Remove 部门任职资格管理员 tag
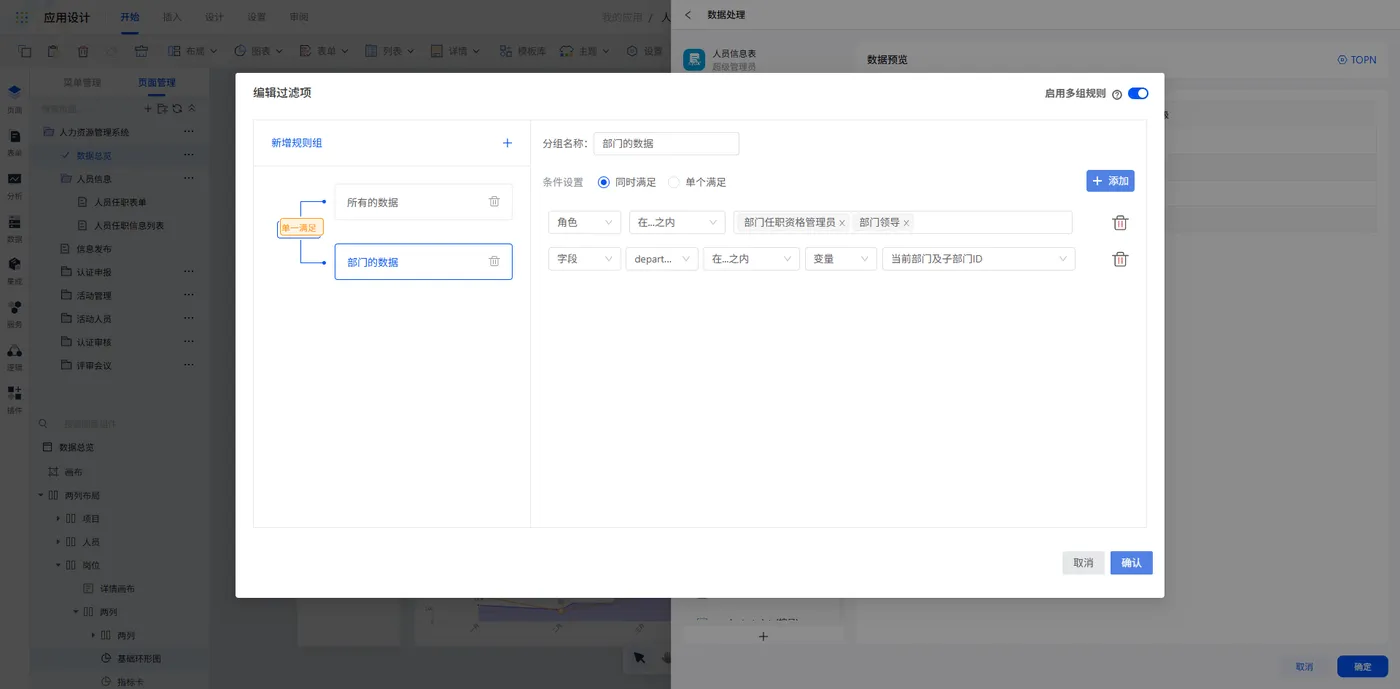 coord(842,223)
